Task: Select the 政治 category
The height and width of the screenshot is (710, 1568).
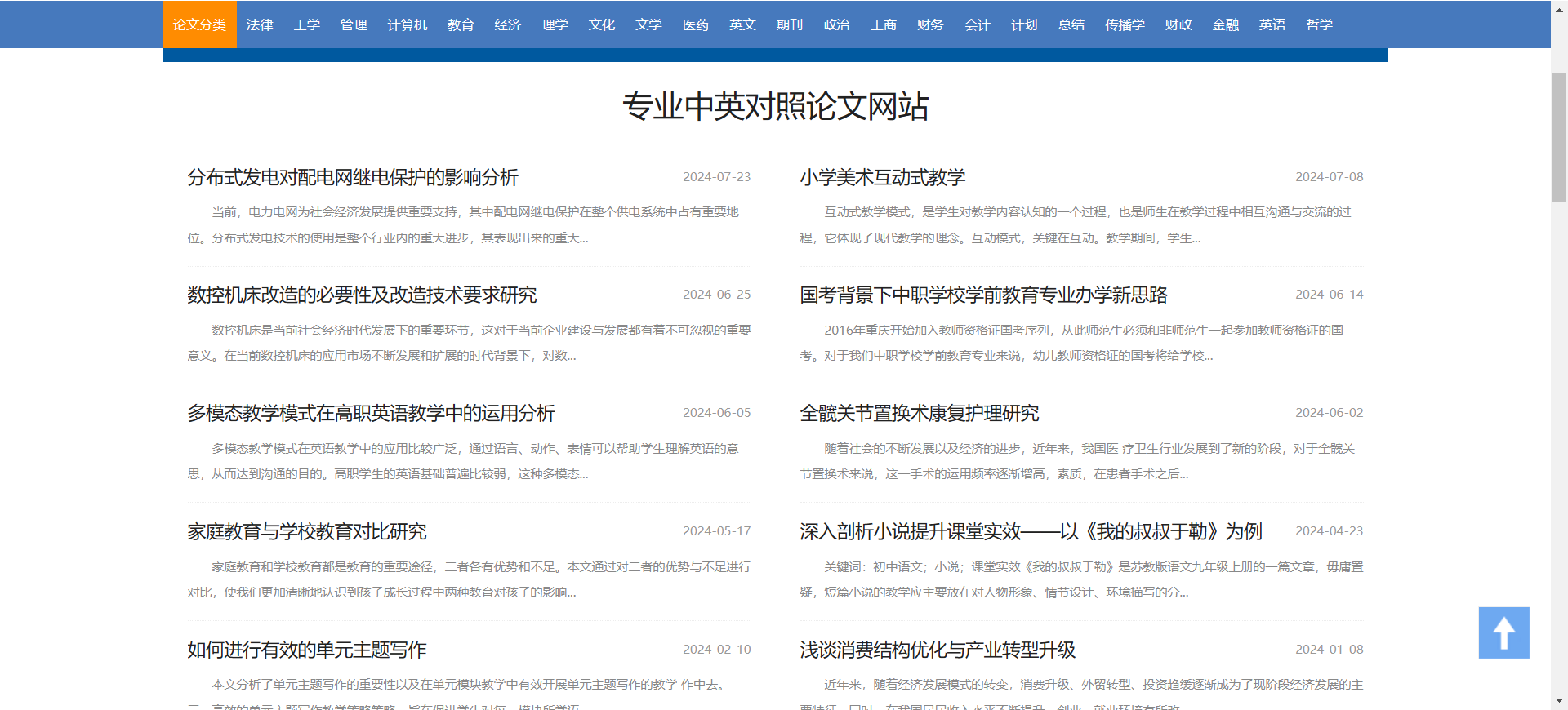Action: pyautogui.click(x=836, y=24)
